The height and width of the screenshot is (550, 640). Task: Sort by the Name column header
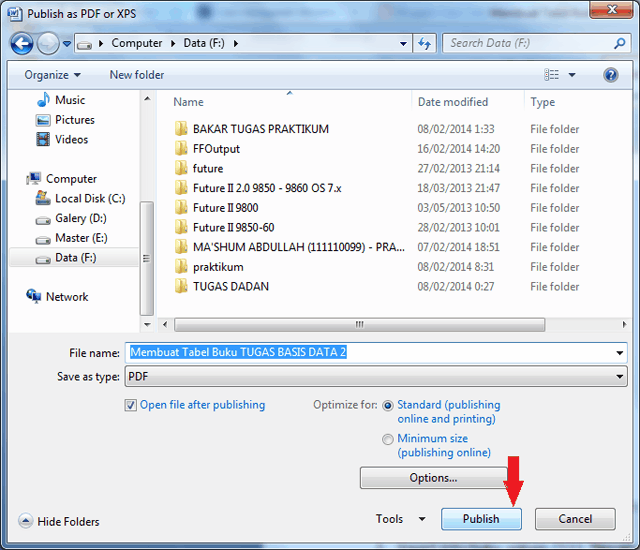(x=188, y=102)
